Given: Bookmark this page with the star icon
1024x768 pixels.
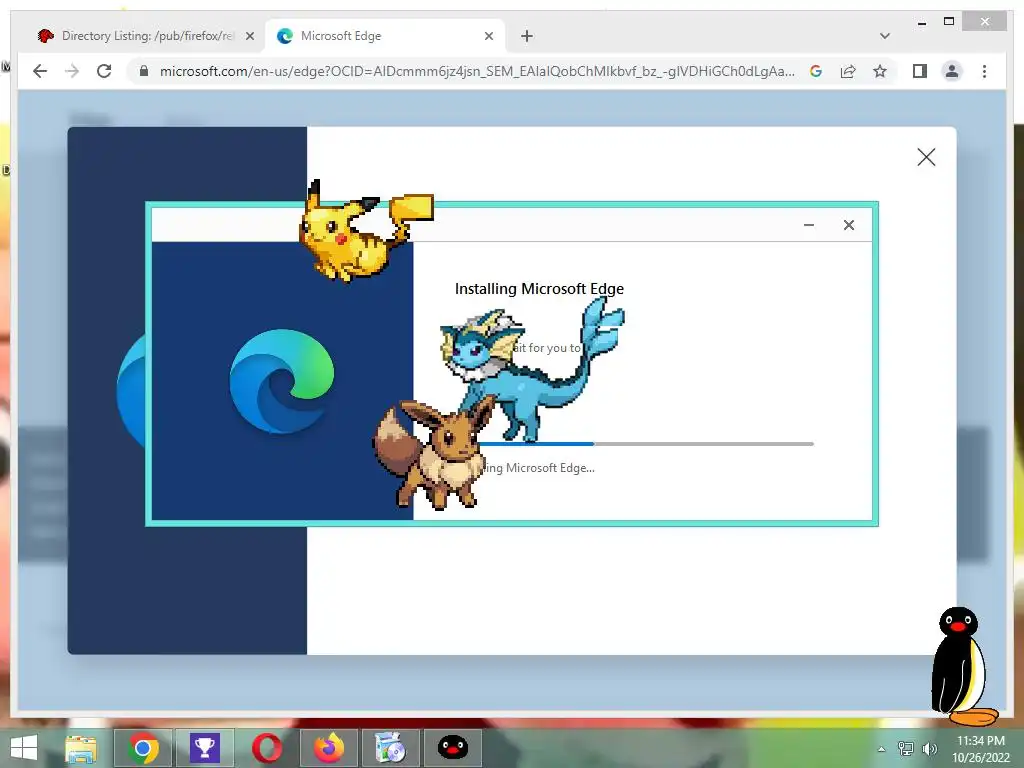Looking at the screenshot, I should click(x=880, y=71).
